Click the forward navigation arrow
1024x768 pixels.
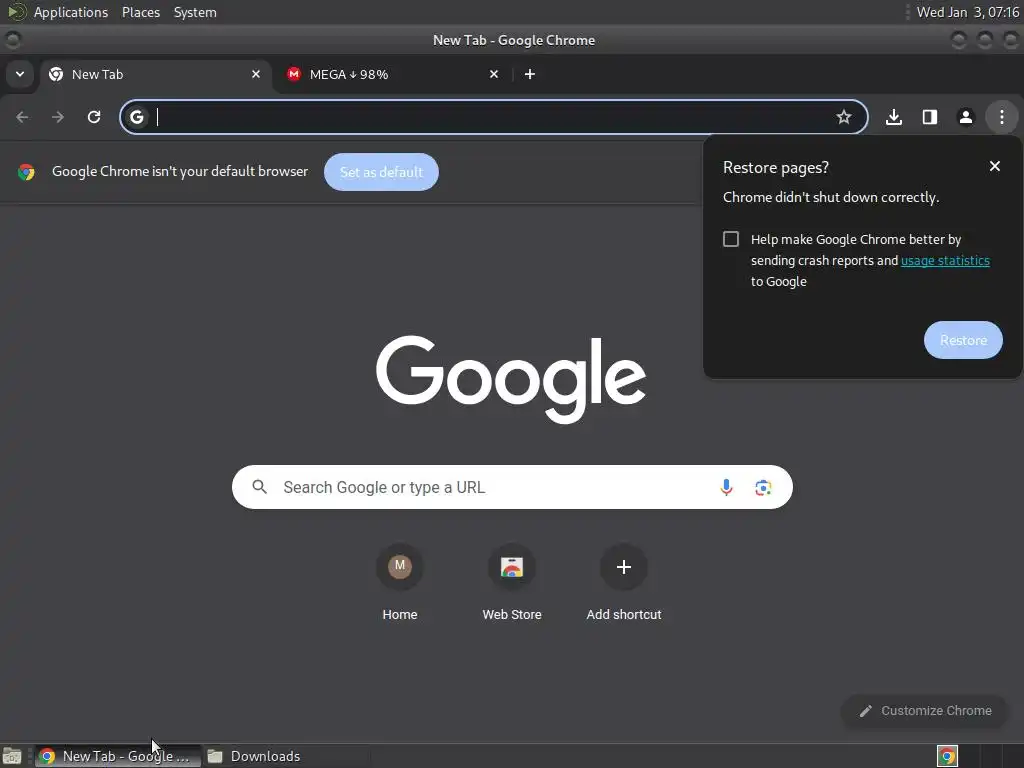58,117
